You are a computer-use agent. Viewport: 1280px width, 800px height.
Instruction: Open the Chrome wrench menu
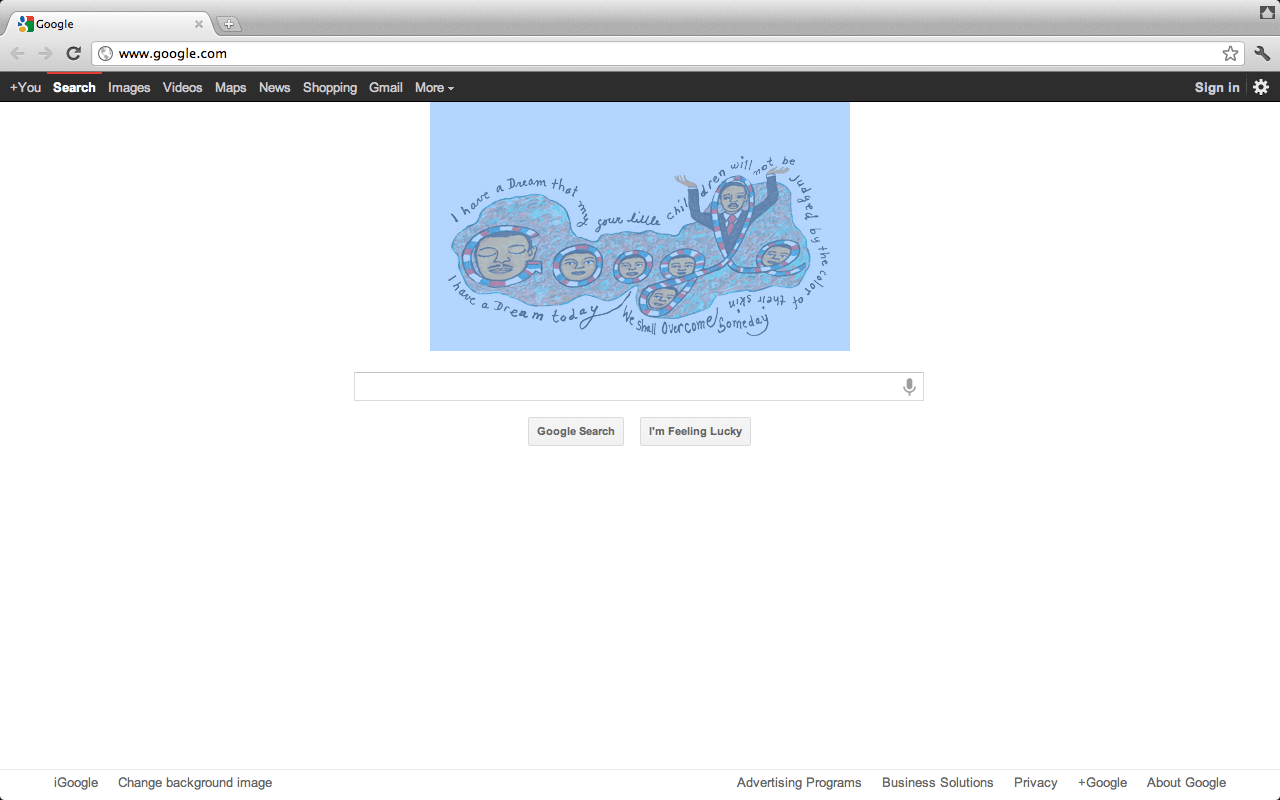(1262, 54)
